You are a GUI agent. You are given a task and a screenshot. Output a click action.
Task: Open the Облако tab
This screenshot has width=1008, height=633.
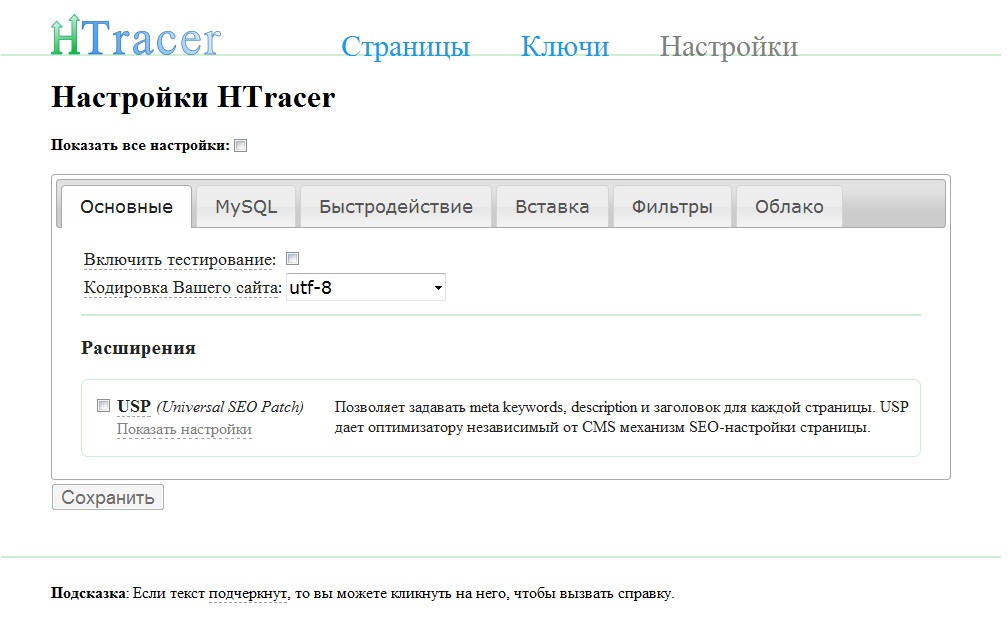[788, 205]
